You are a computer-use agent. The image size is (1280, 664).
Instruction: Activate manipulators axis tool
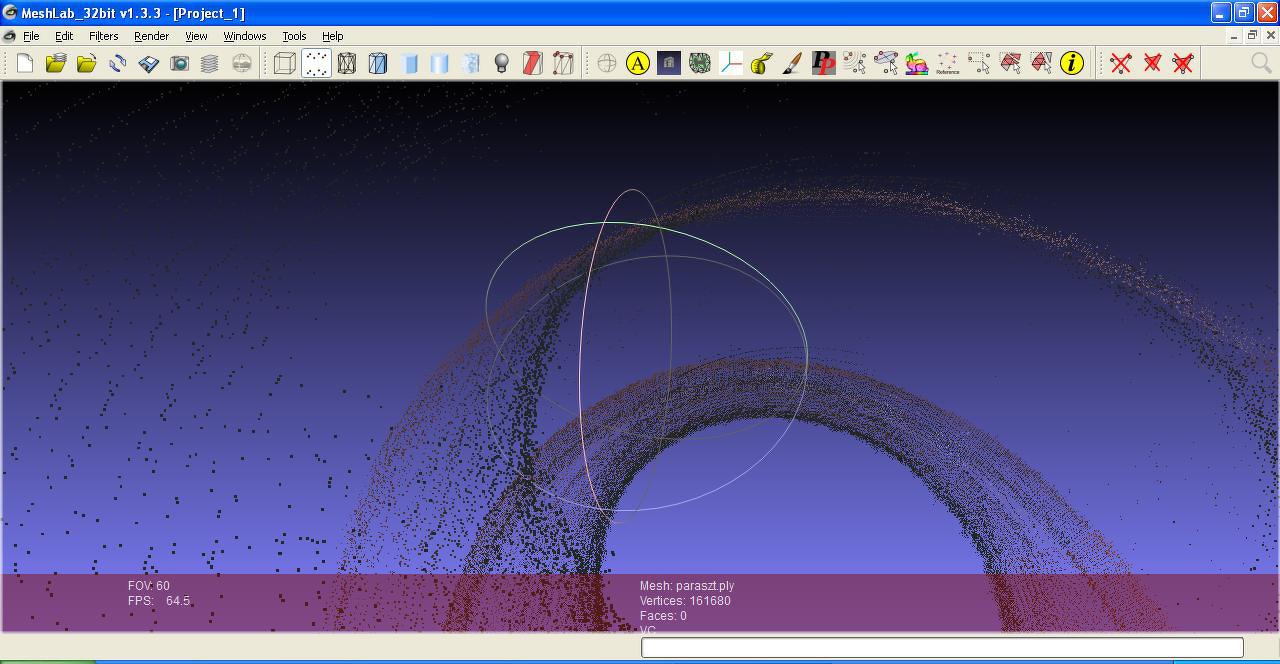click(731, 63)
